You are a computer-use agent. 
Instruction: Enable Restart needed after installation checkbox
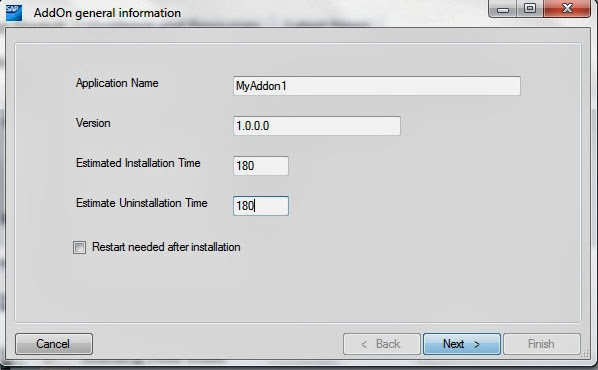click(x=79, y=247)
